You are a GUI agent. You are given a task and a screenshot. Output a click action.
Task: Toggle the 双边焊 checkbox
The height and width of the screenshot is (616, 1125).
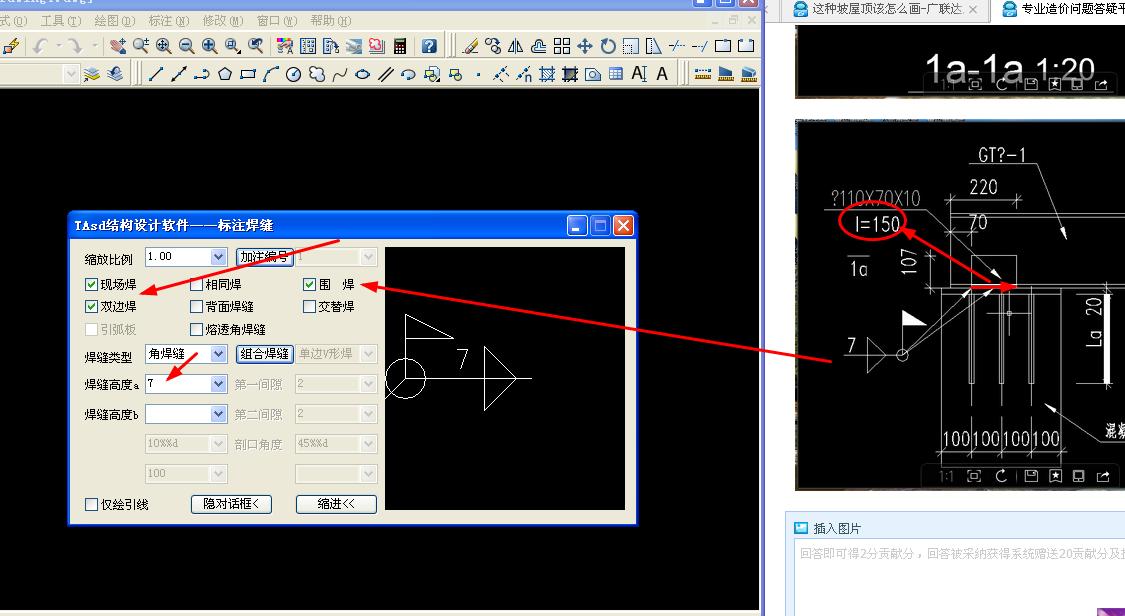[91, 306]
